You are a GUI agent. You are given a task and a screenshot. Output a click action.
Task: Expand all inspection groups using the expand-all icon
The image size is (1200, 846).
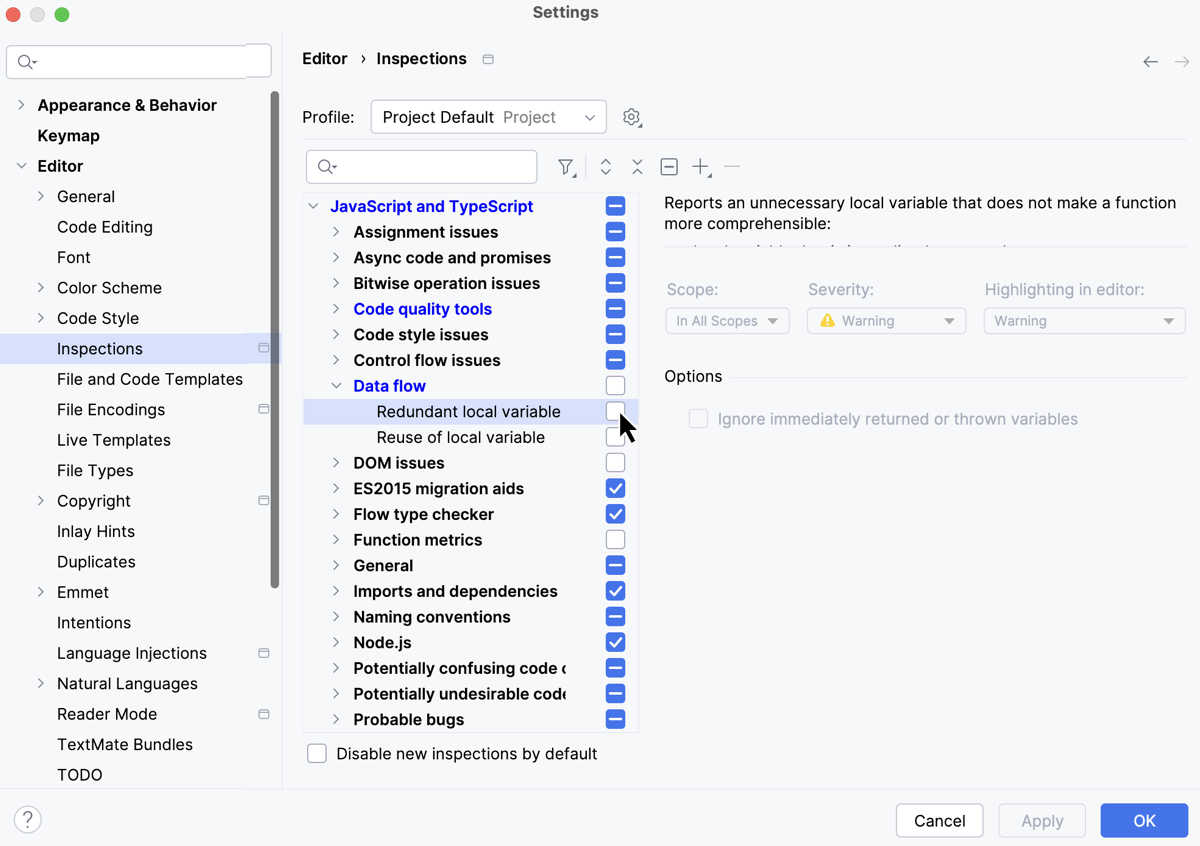pyautogui.click(x=605, y=167)
